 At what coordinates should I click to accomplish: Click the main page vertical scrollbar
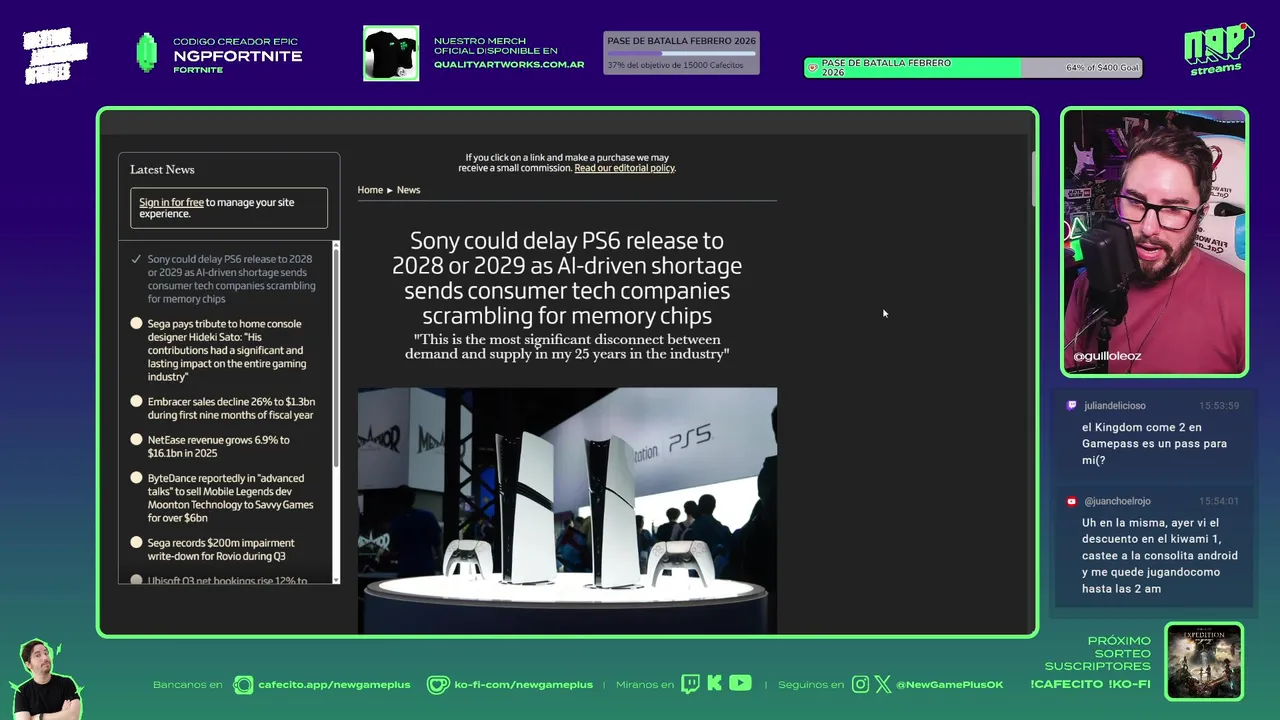coord(1033,180)
